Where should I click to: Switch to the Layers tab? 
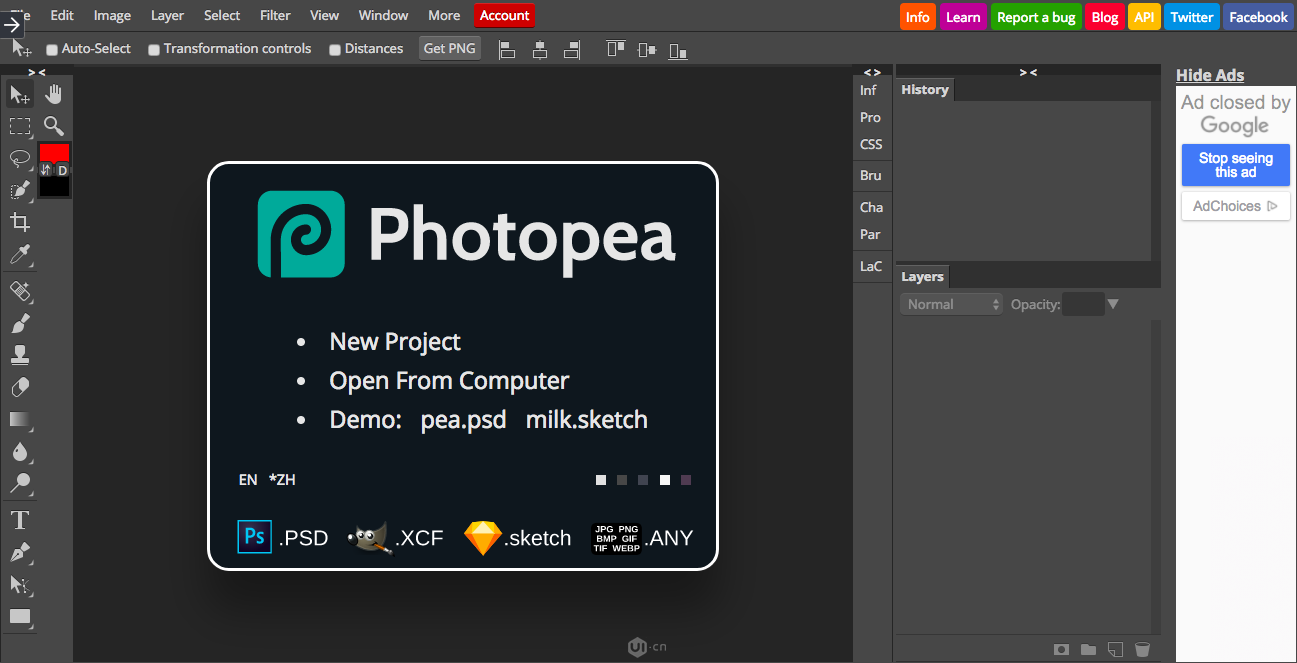click(922, 277)
